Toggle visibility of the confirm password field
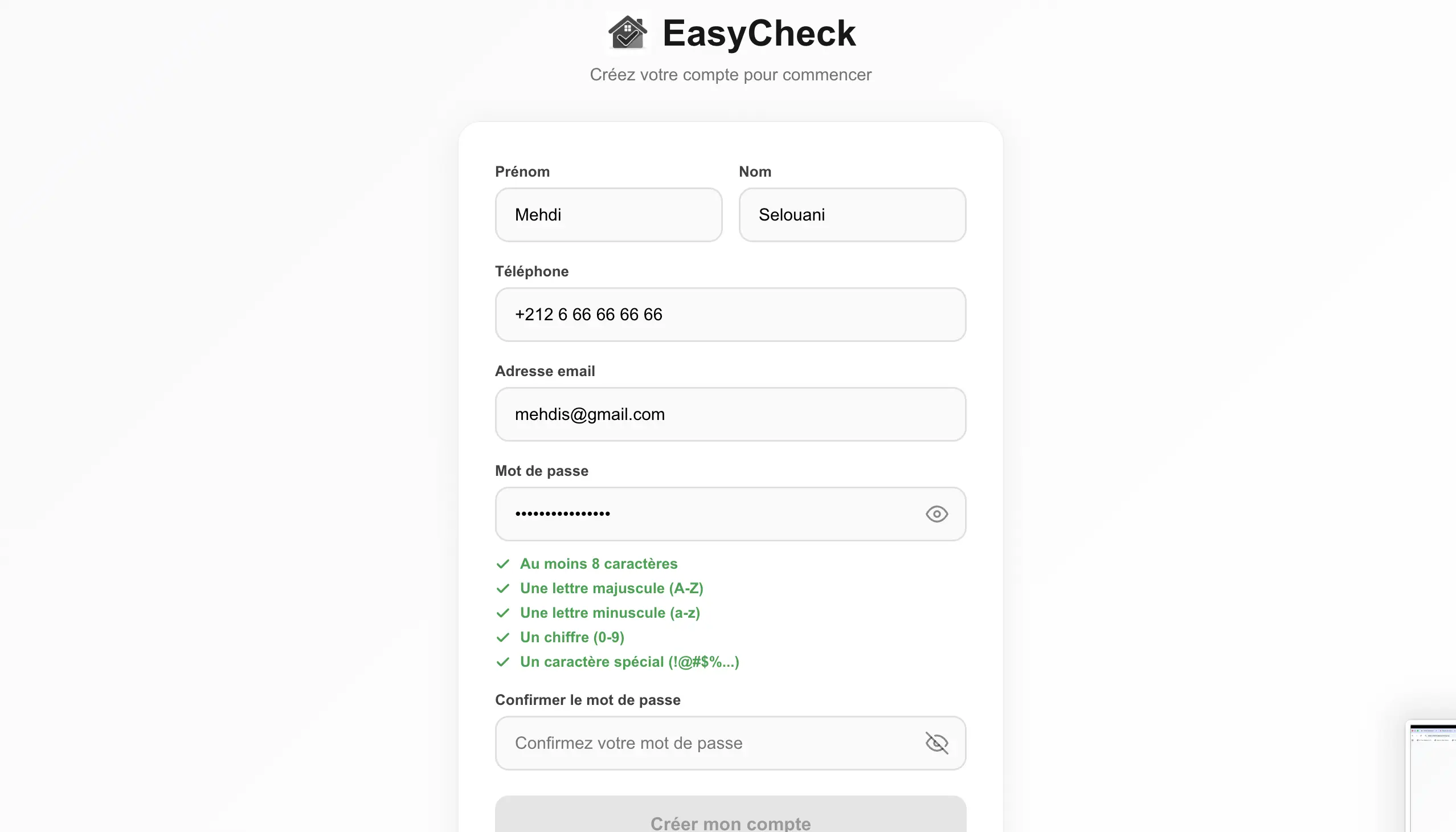Image resolution: width=1456 pixels, height=832 pixels. 936,743
